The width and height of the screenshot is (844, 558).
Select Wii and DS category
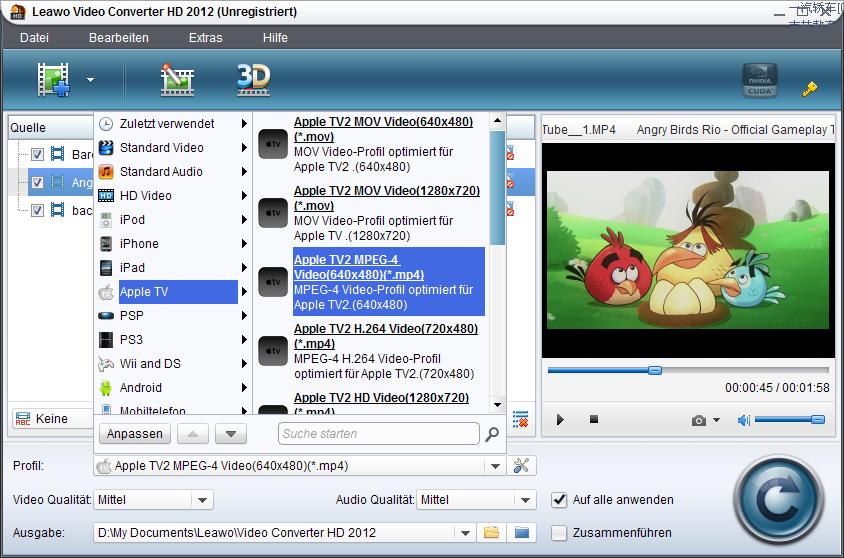[x=173, y=363]
